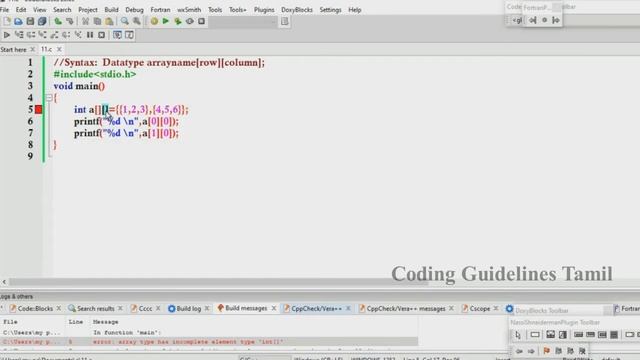Close the 11.c editor tab
The image size is (640, 360).
[59, 49]
